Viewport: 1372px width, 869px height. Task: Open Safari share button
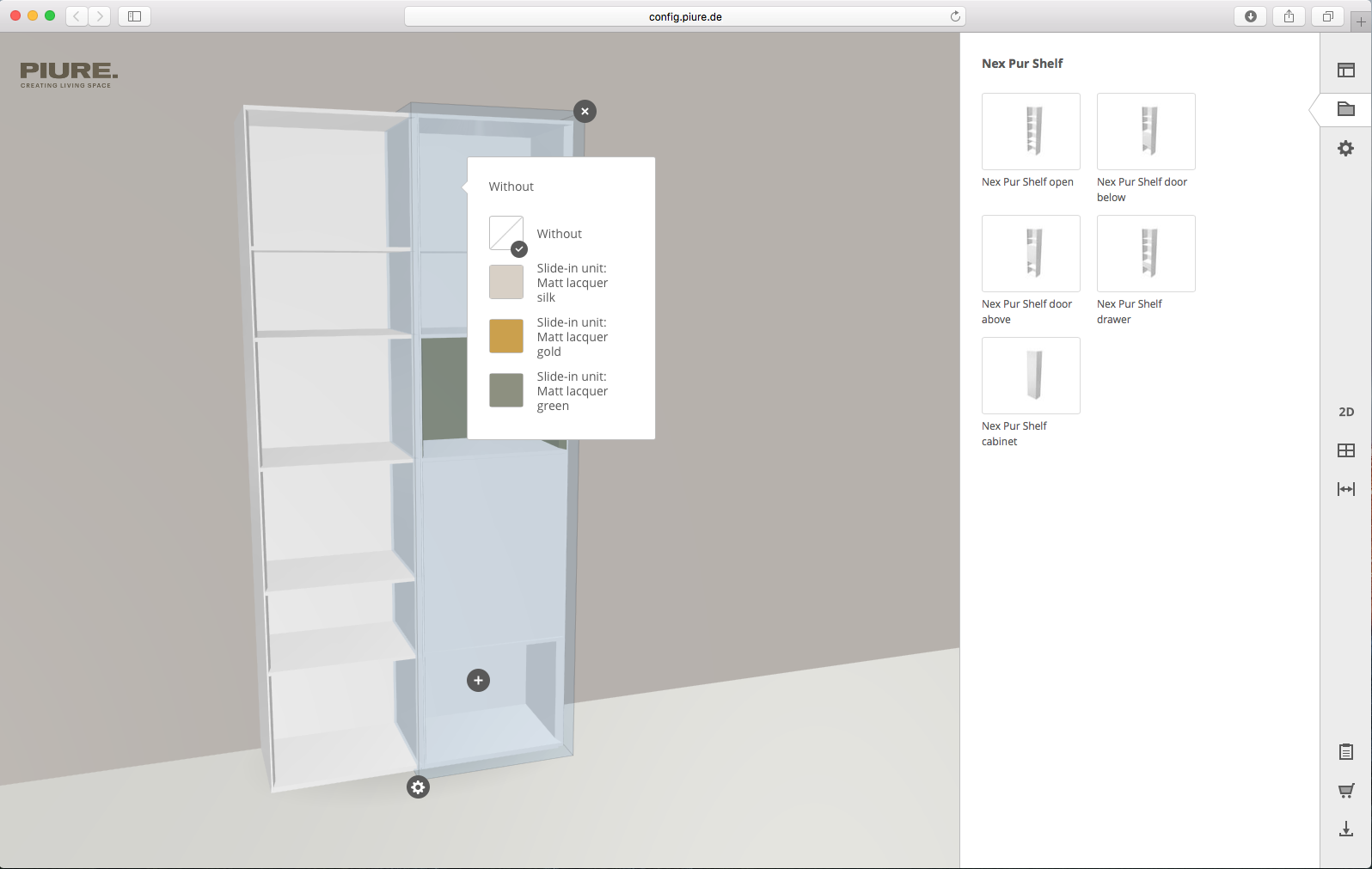(1289, 15)
